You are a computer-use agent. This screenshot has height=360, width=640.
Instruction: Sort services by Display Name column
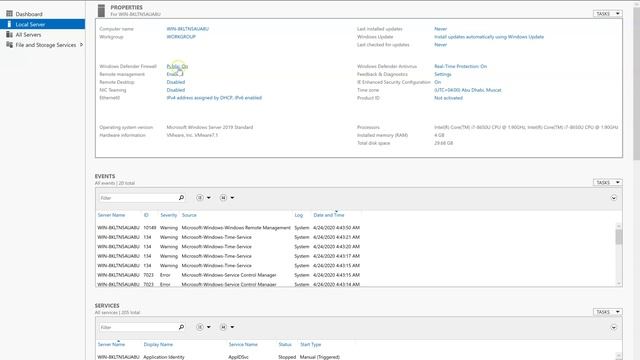tap(158, 344)
